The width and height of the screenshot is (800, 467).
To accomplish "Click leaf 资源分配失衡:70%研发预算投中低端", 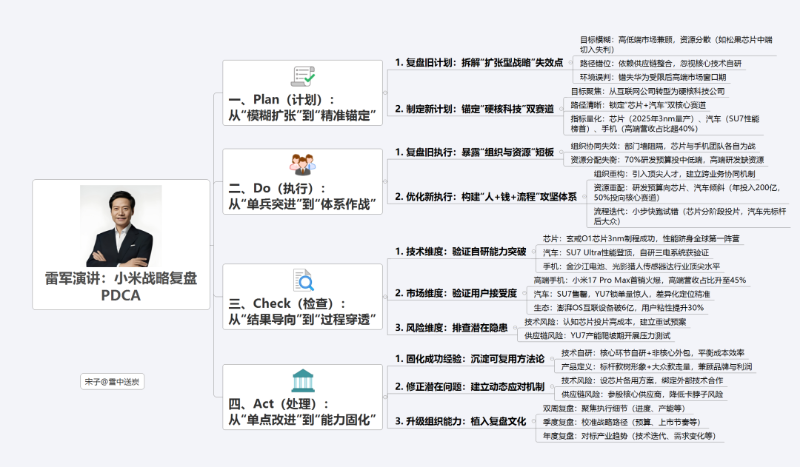I will tap(667, 160).
